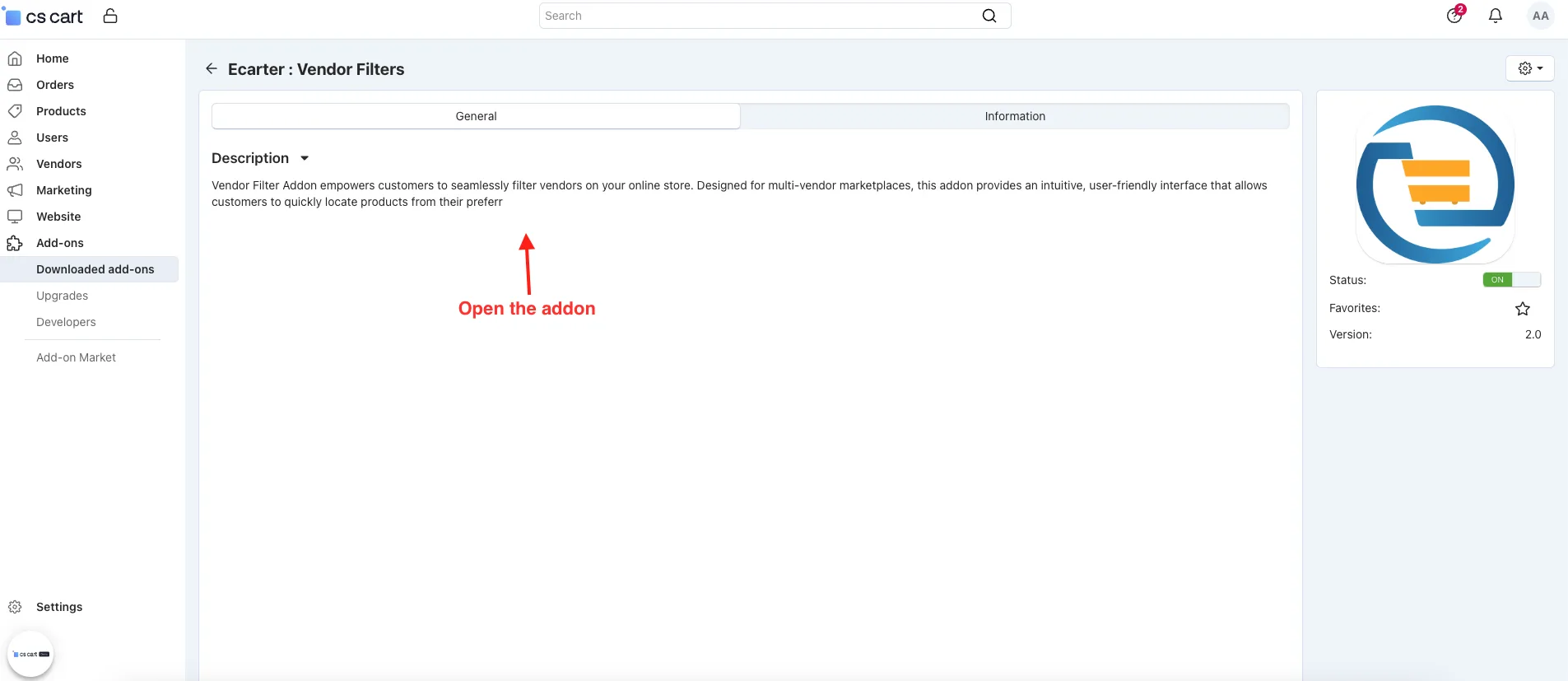Viewport: 1568px width, 681px height.
Task: Click the search magnifier icon
Action: point(989,16)
